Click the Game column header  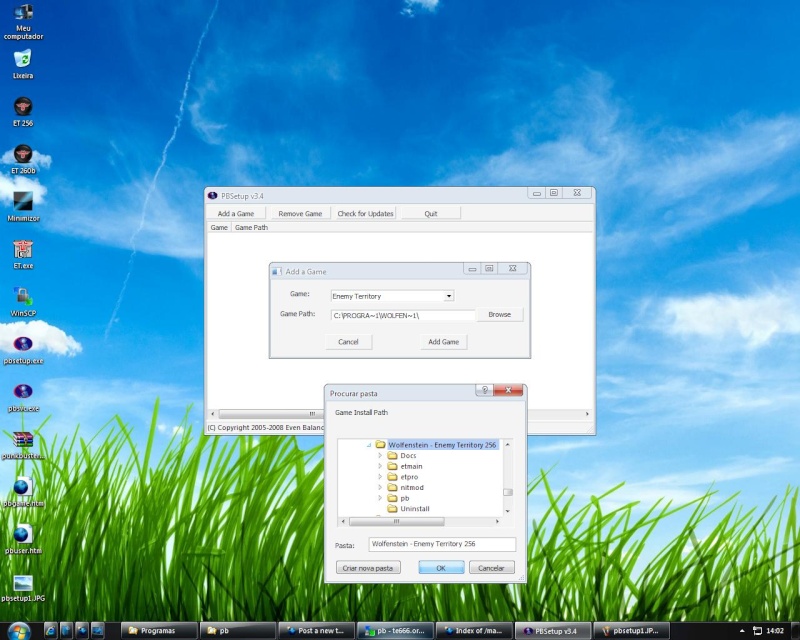(x=219, y=227)
